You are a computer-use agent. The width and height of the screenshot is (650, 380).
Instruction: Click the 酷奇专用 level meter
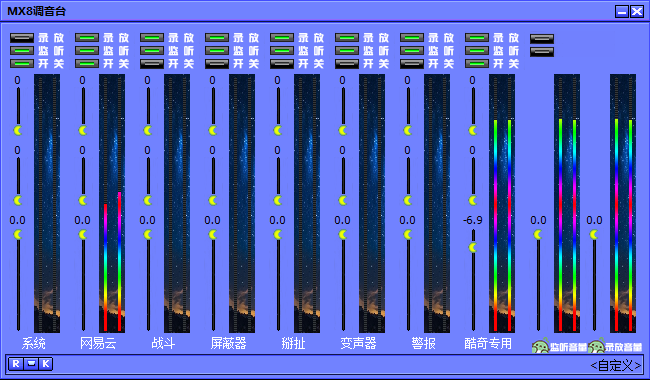click(x=502, y=203)
